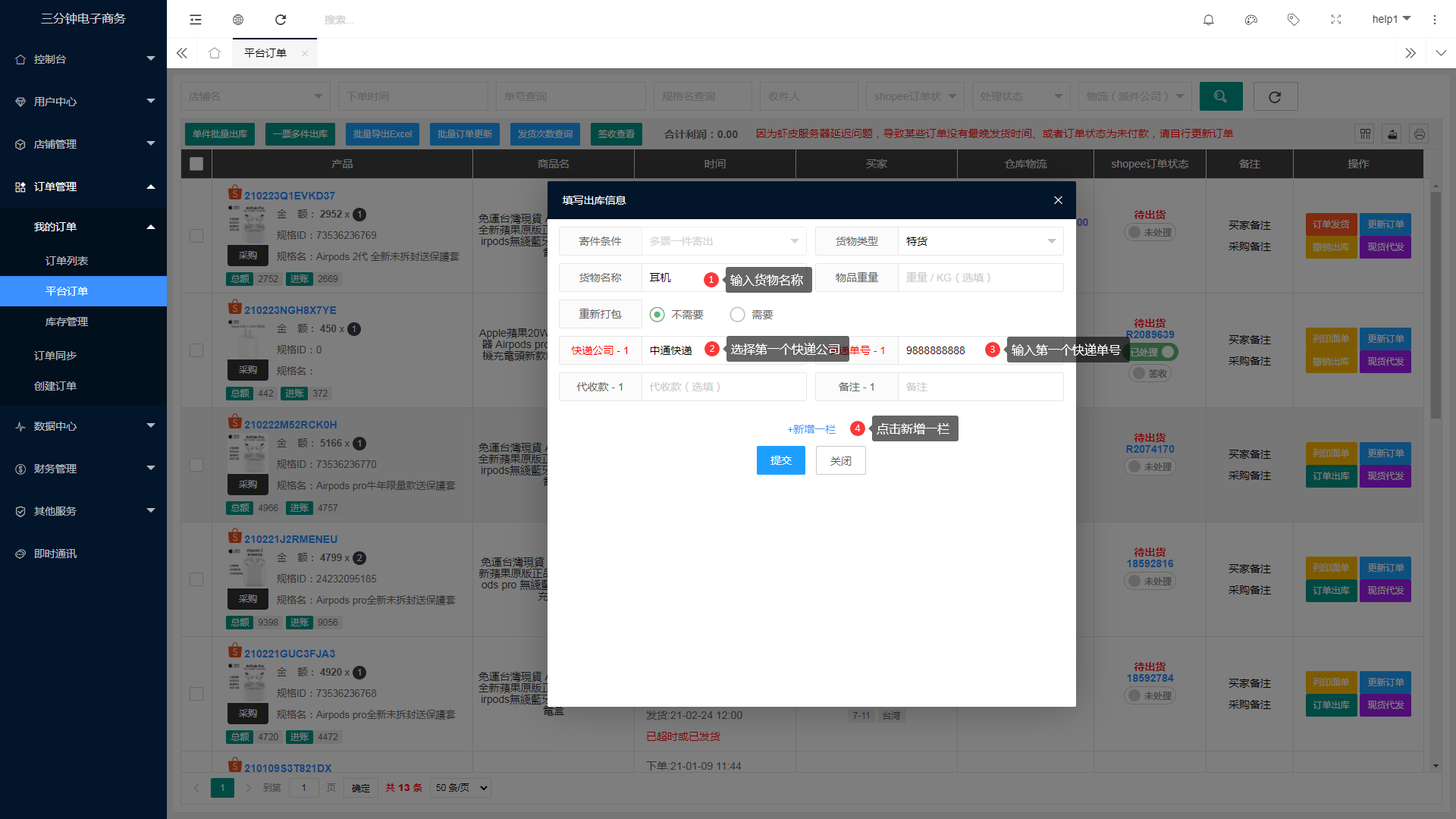1456x819 pixels.
Task: Click the 物品重量 input field
Action: click(x=980, y=278)
